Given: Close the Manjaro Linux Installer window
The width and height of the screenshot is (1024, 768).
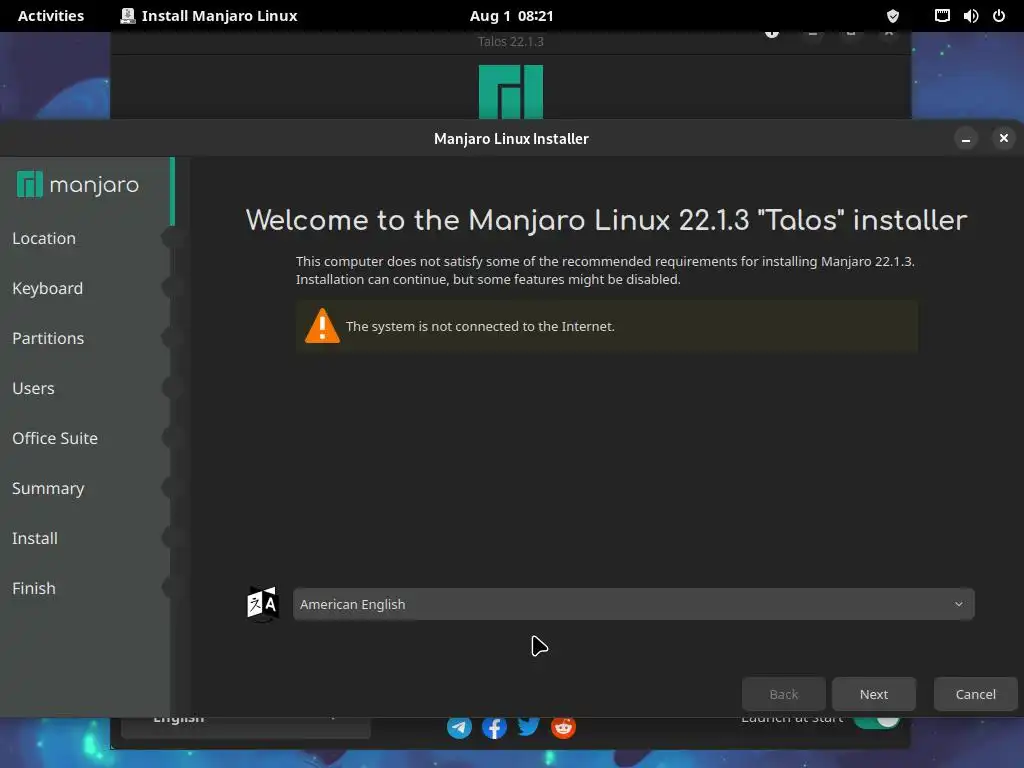Looking at the screenshot, I should [x=1004, y=138].
